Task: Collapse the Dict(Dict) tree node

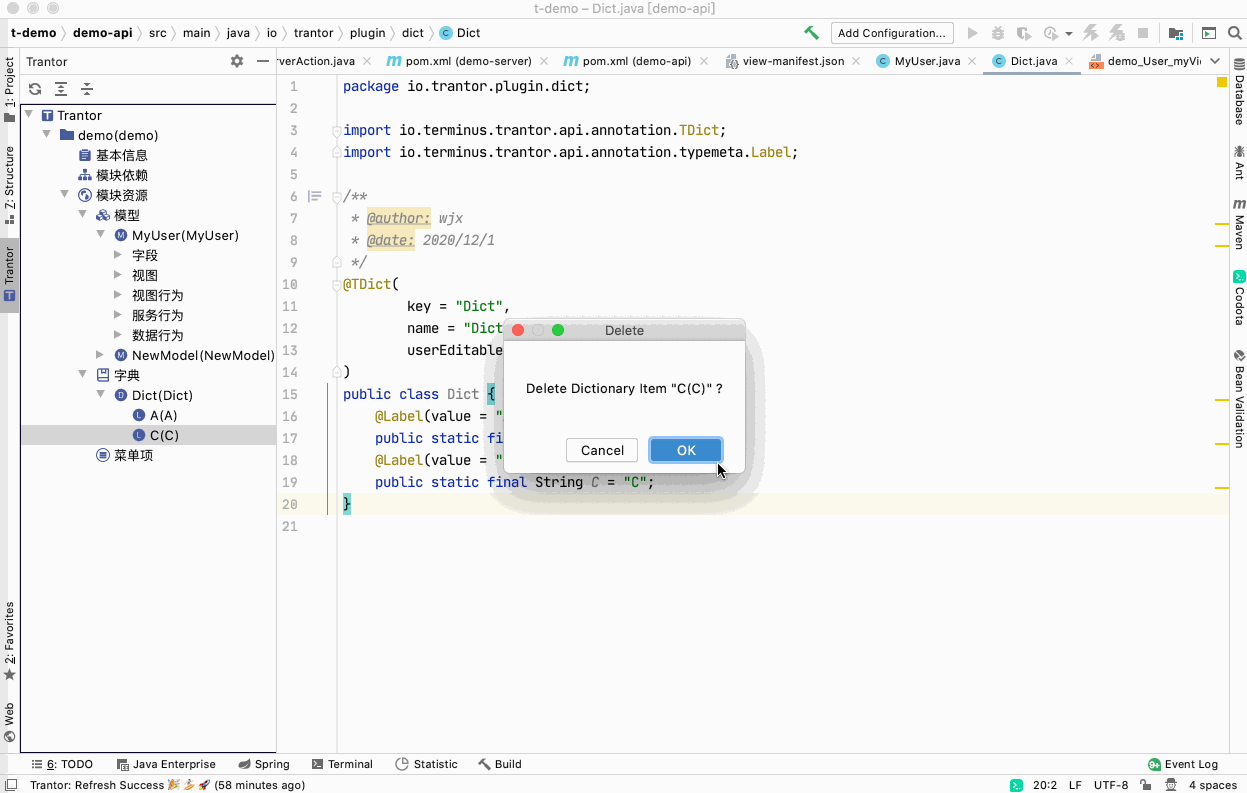Action: 101,395
